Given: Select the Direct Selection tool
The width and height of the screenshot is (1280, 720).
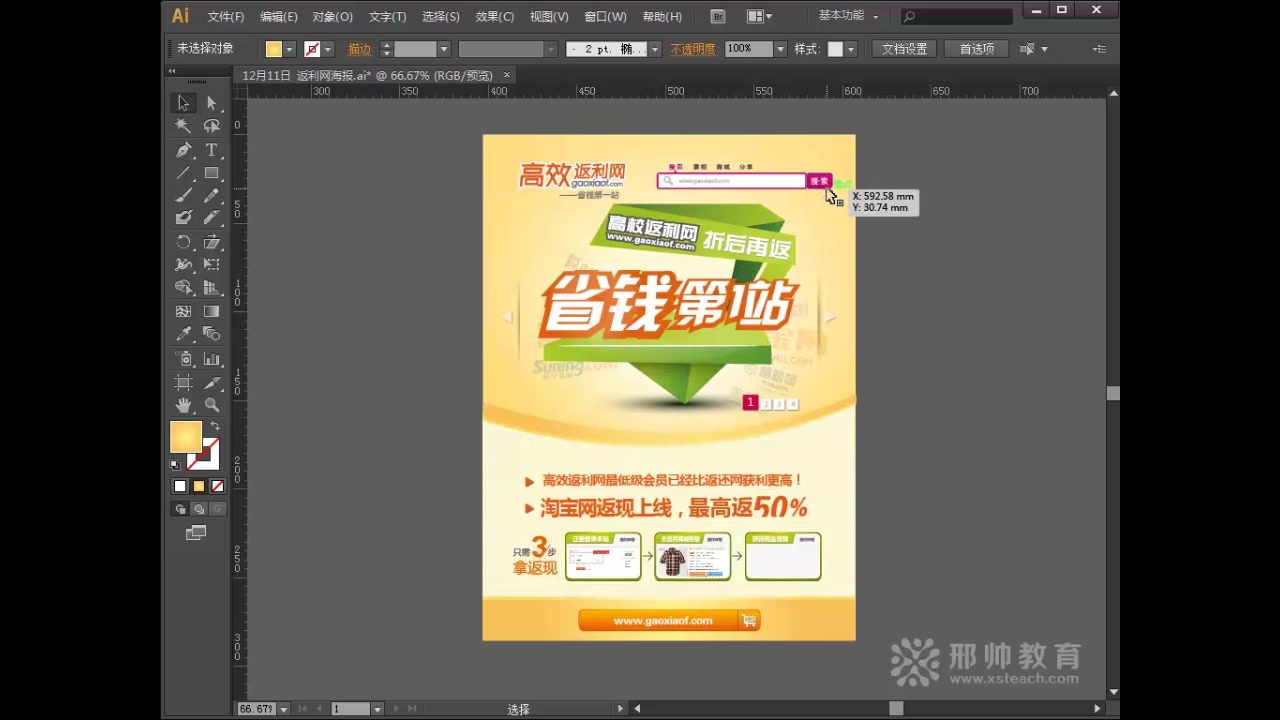Looking at the screenshot, I should click(x=212, y=103).
